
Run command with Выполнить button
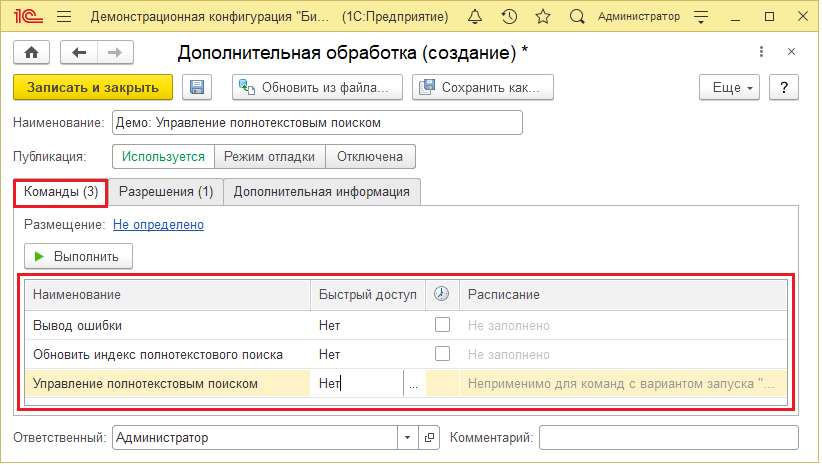[x=78, y=256]
